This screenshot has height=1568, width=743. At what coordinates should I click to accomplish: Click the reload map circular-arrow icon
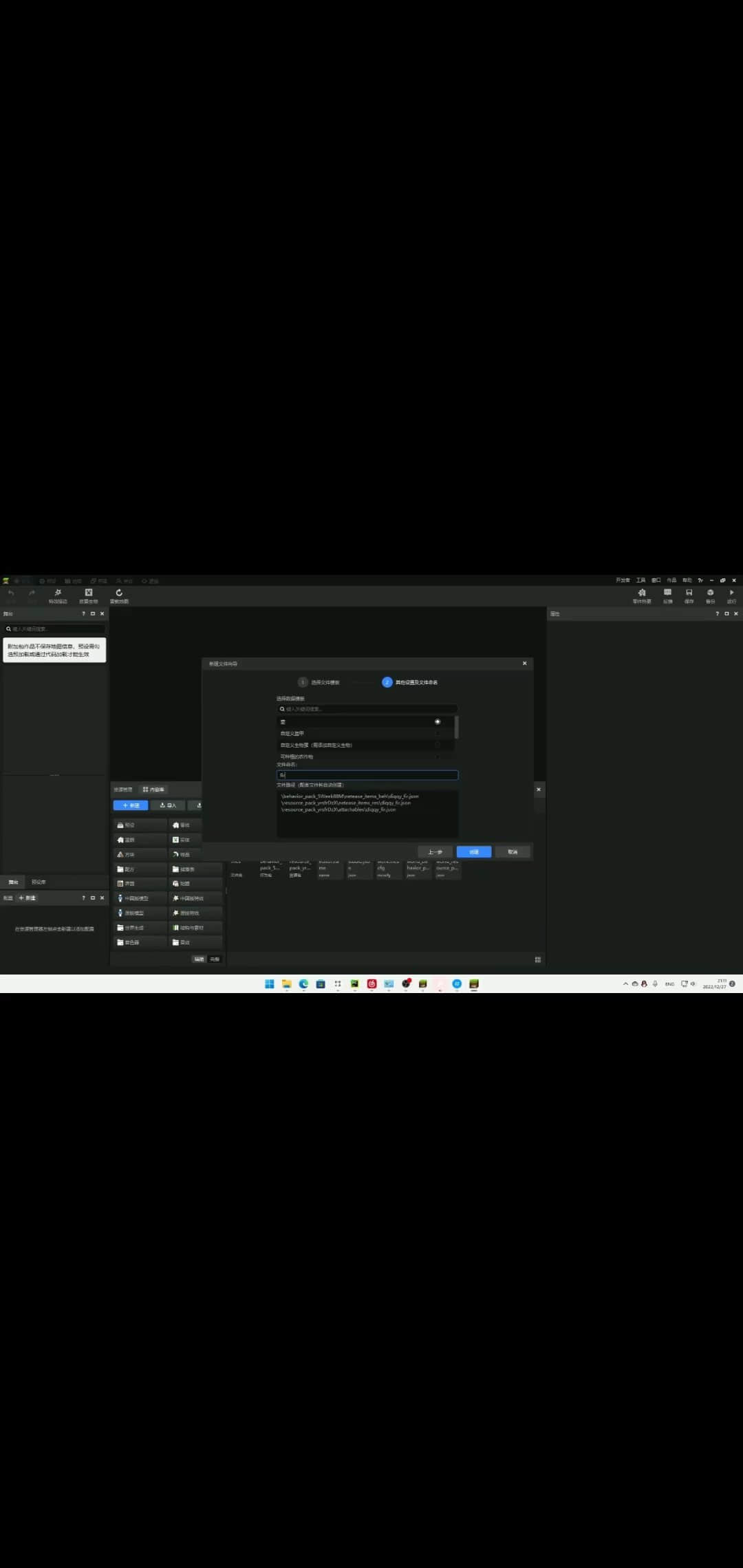point(119,593)
